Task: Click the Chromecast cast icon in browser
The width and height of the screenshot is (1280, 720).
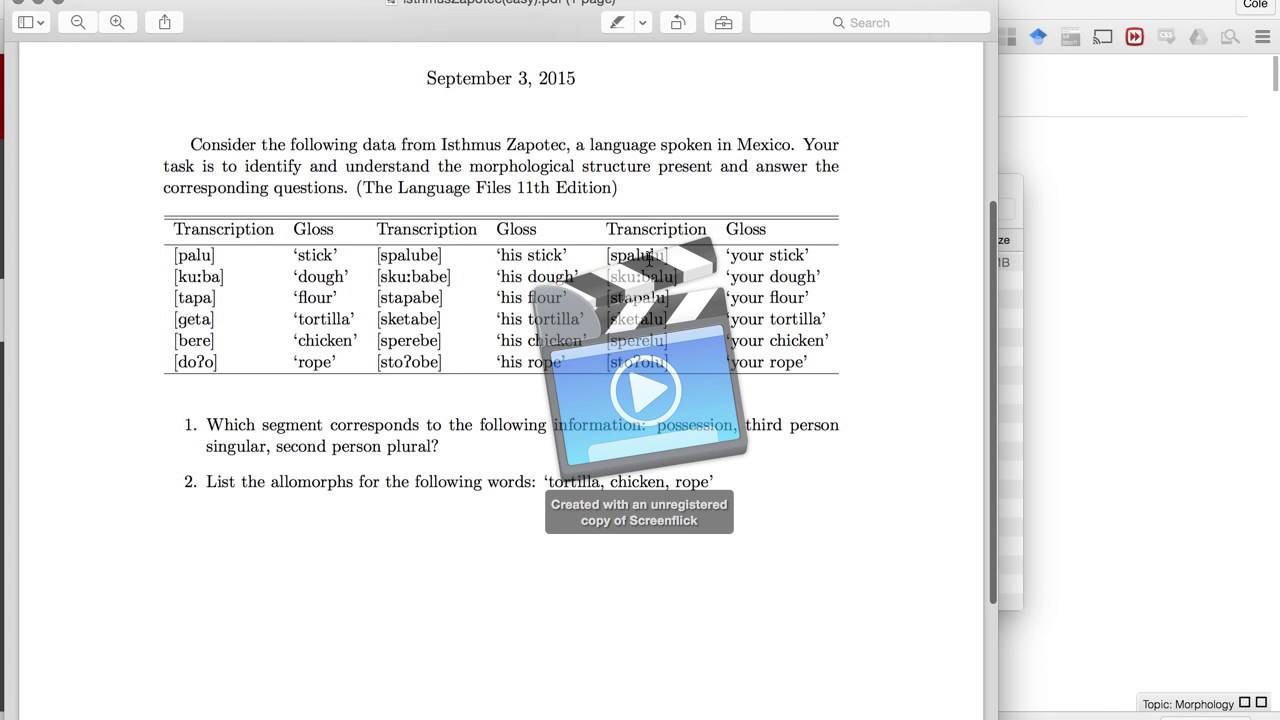Action: click(1102, 37)
